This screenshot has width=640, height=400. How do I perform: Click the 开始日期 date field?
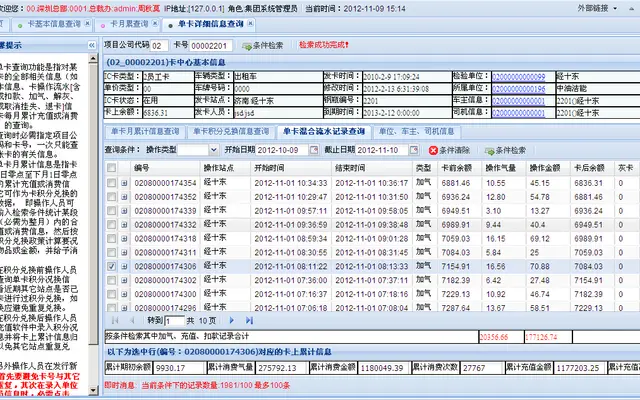point(282,150)
